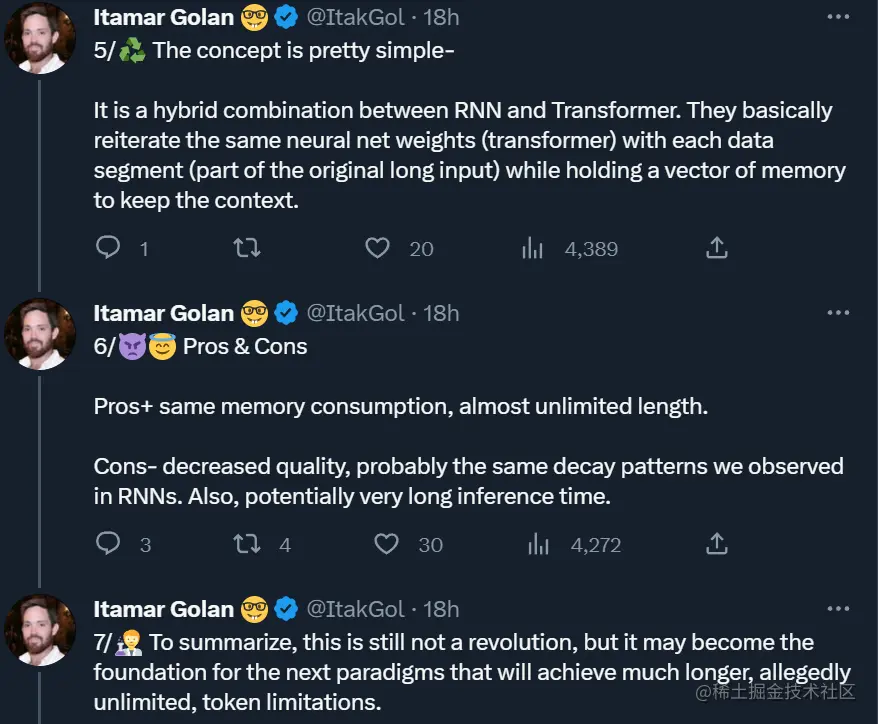Open more options on the 7/ tweet
878x724 pixels.
(838, 609)
